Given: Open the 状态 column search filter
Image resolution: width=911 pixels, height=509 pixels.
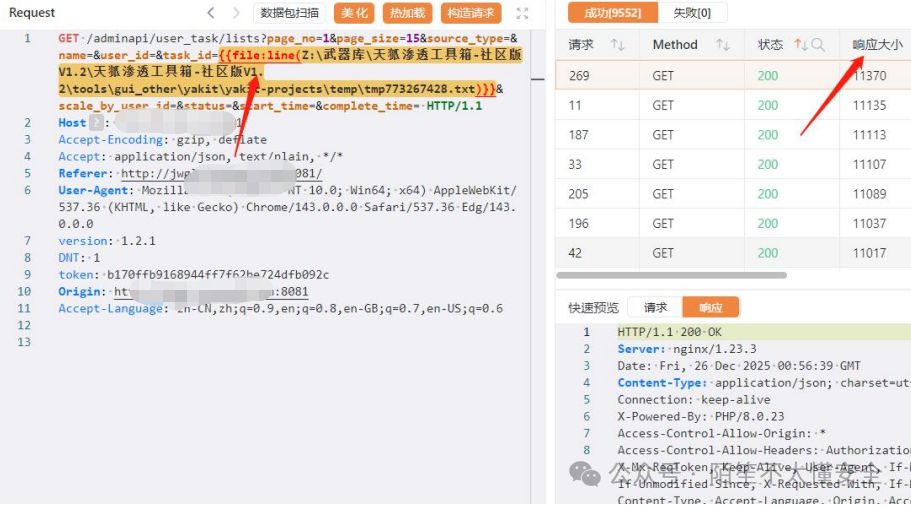Looking at the screenshot, I should point(818,45).
